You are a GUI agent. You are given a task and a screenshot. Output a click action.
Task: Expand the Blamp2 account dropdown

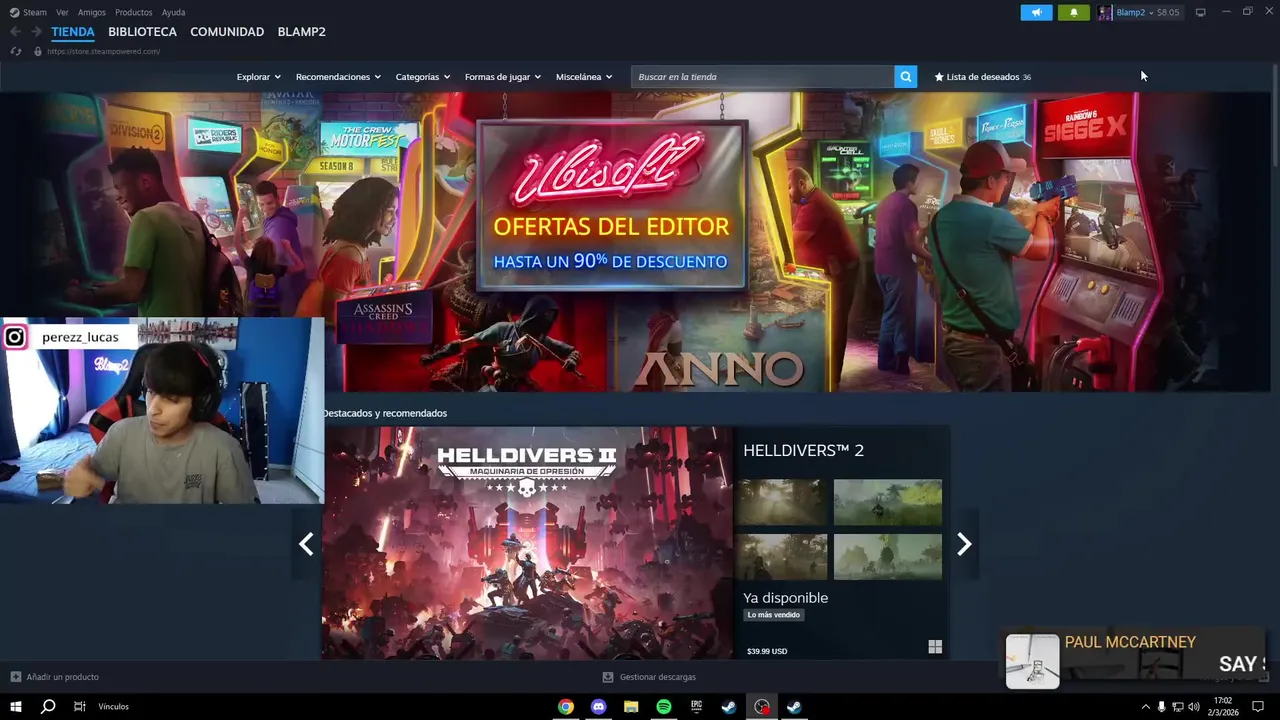tap(1134, 12)
